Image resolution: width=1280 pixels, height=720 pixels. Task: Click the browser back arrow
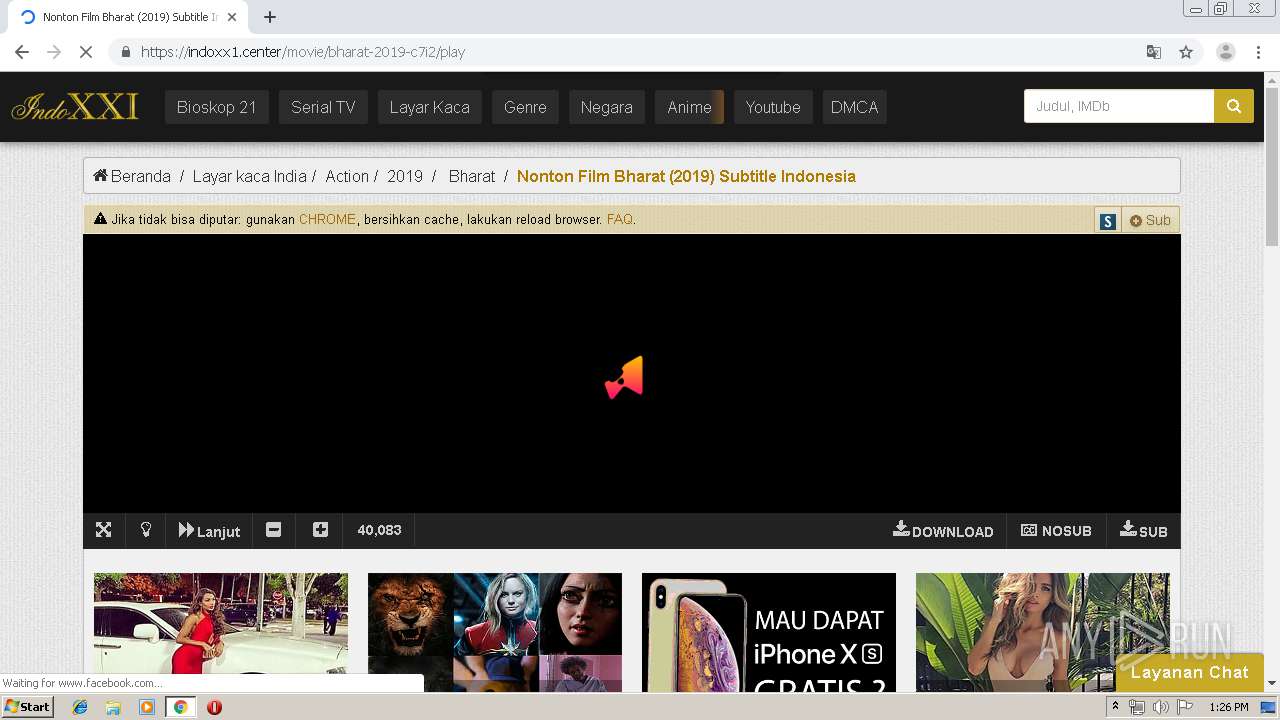[22, 52]
